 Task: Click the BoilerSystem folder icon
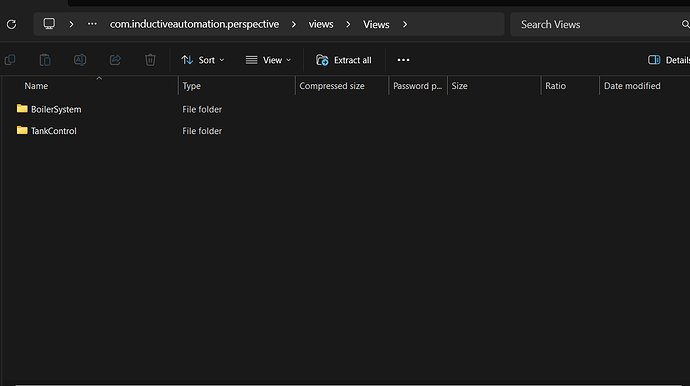tap(22, 108)
